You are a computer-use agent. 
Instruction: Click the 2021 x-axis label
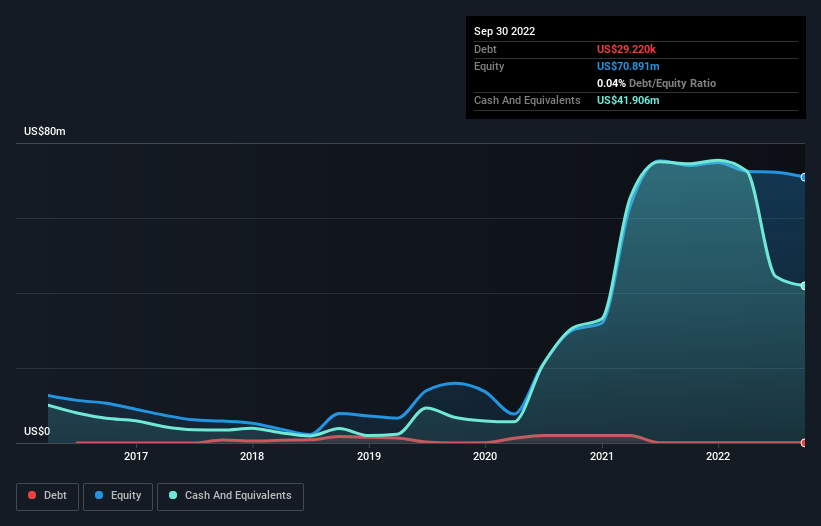pos(602,456)
